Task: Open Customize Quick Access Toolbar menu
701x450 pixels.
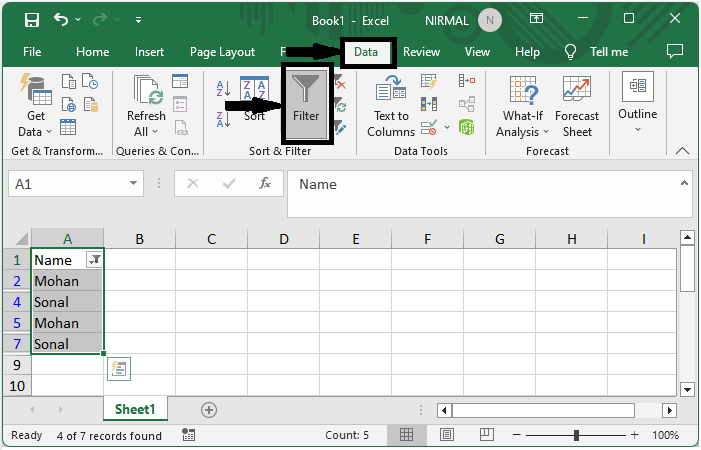Action: click(139, 20)
